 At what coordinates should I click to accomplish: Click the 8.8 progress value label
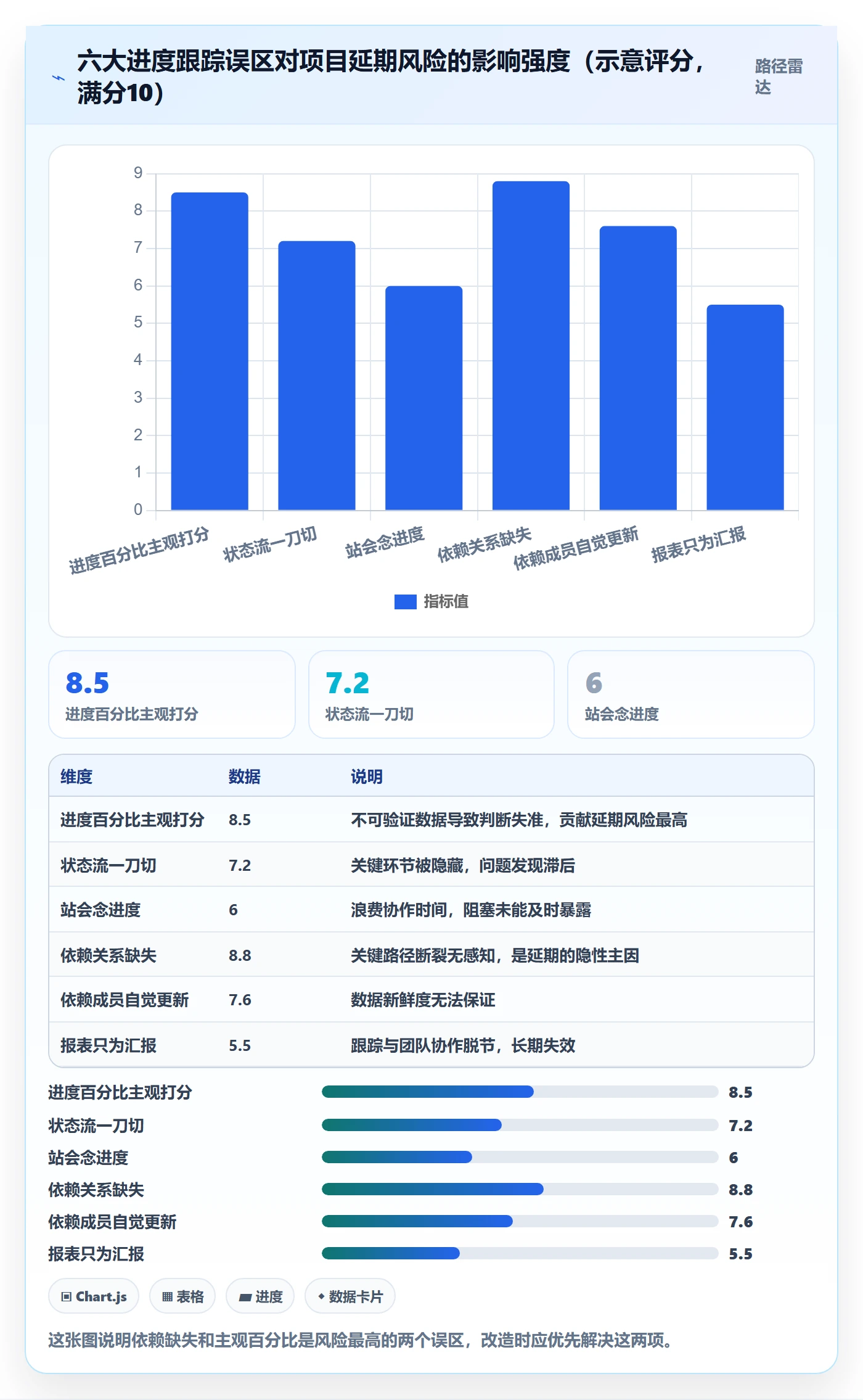coord(740,1190)
